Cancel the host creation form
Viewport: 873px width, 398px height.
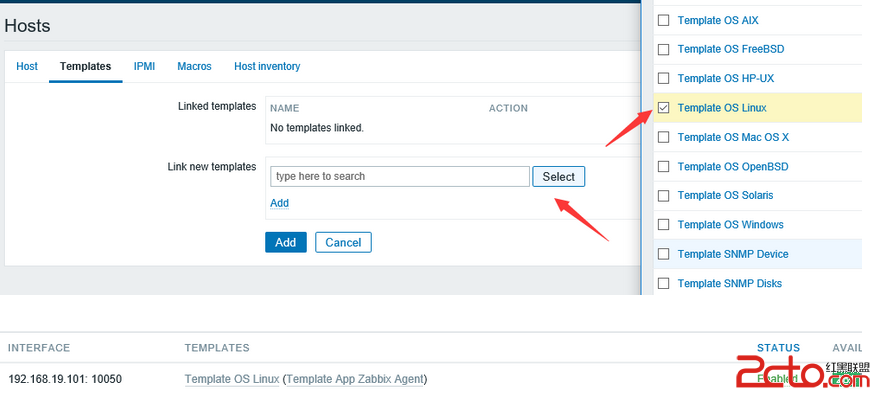pos(343,242)
